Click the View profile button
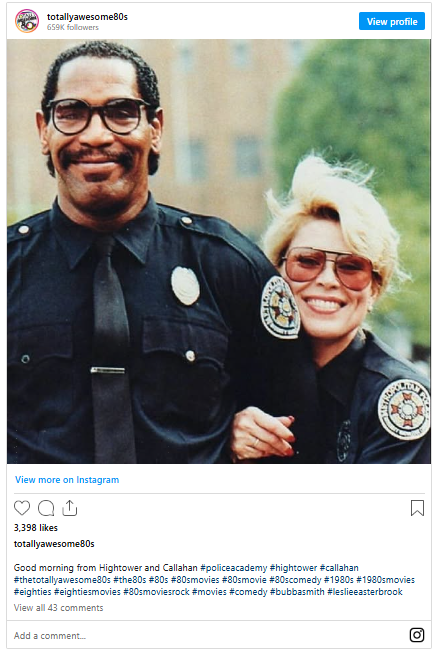 (392, 22)
